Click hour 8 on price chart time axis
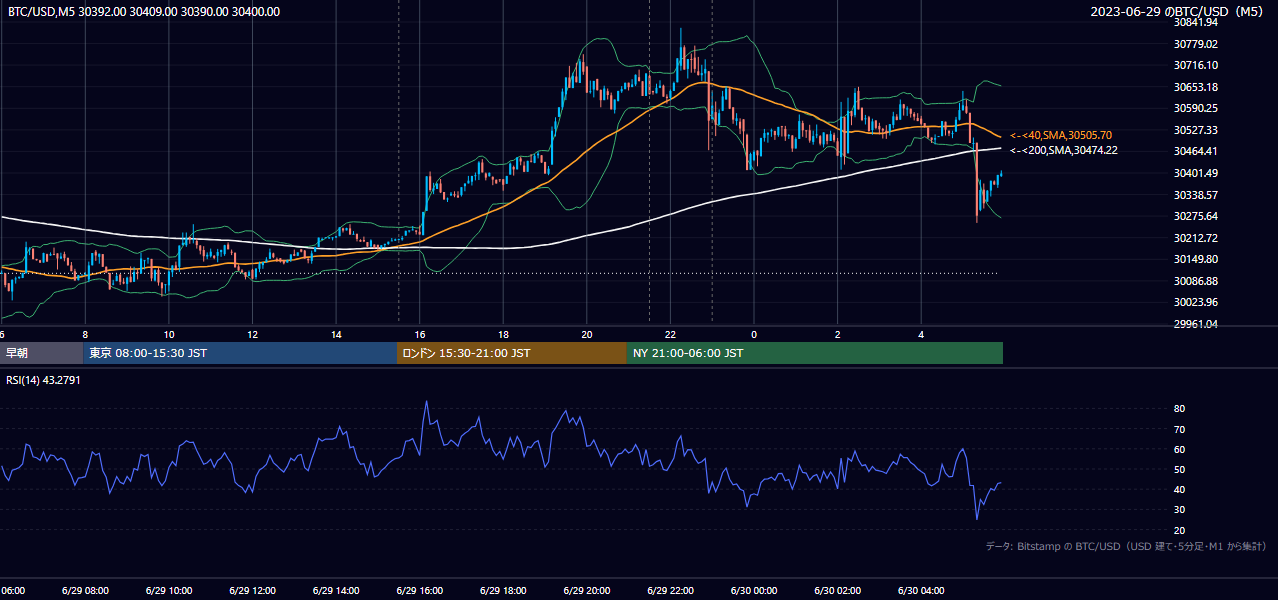Image resolution: width=1278 pixels, height=600 pixels. (85, 335)
